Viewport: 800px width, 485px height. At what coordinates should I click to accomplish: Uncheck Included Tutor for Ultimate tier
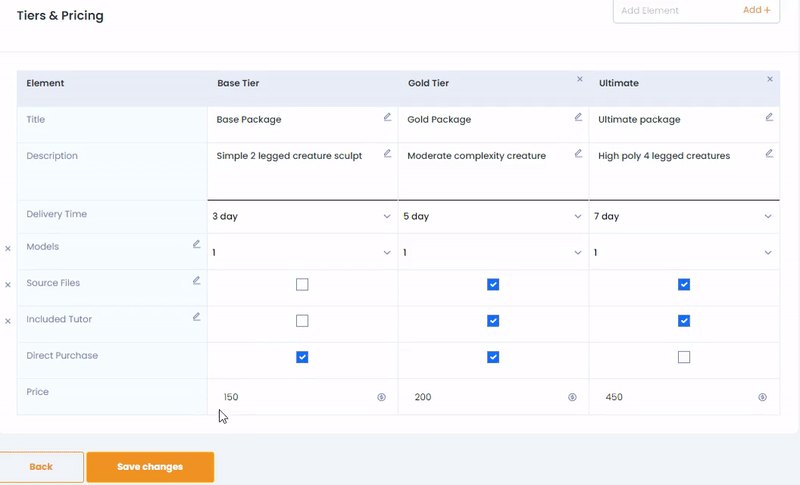pyautogui.click(x=684, y=321)
